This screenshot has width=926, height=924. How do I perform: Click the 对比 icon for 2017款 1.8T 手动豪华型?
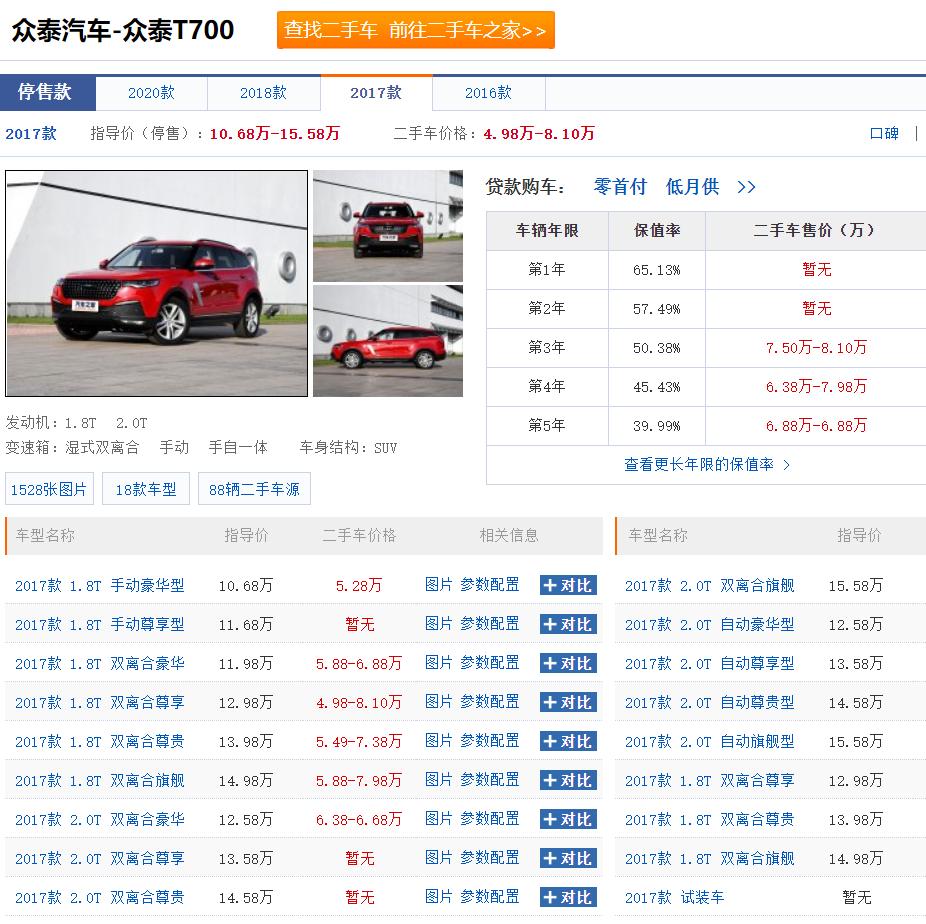567,586
